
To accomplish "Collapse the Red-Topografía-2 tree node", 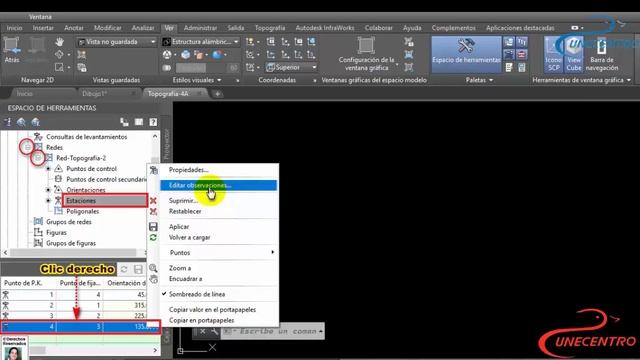I will point(38,158).
